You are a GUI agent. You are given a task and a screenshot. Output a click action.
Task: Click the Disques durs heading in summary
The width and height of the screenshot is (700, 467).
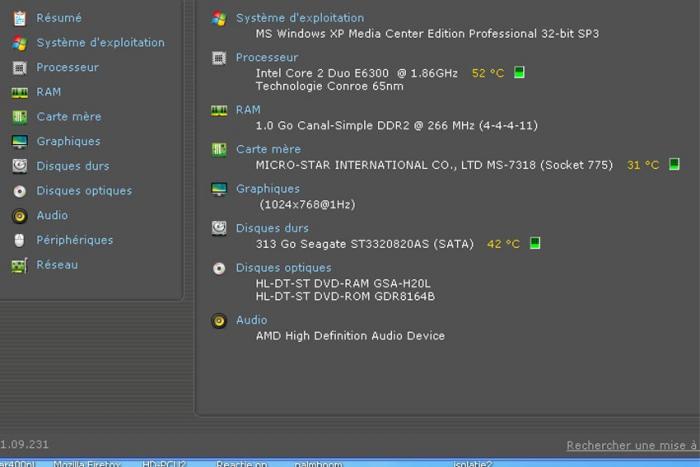pos(272,228)
